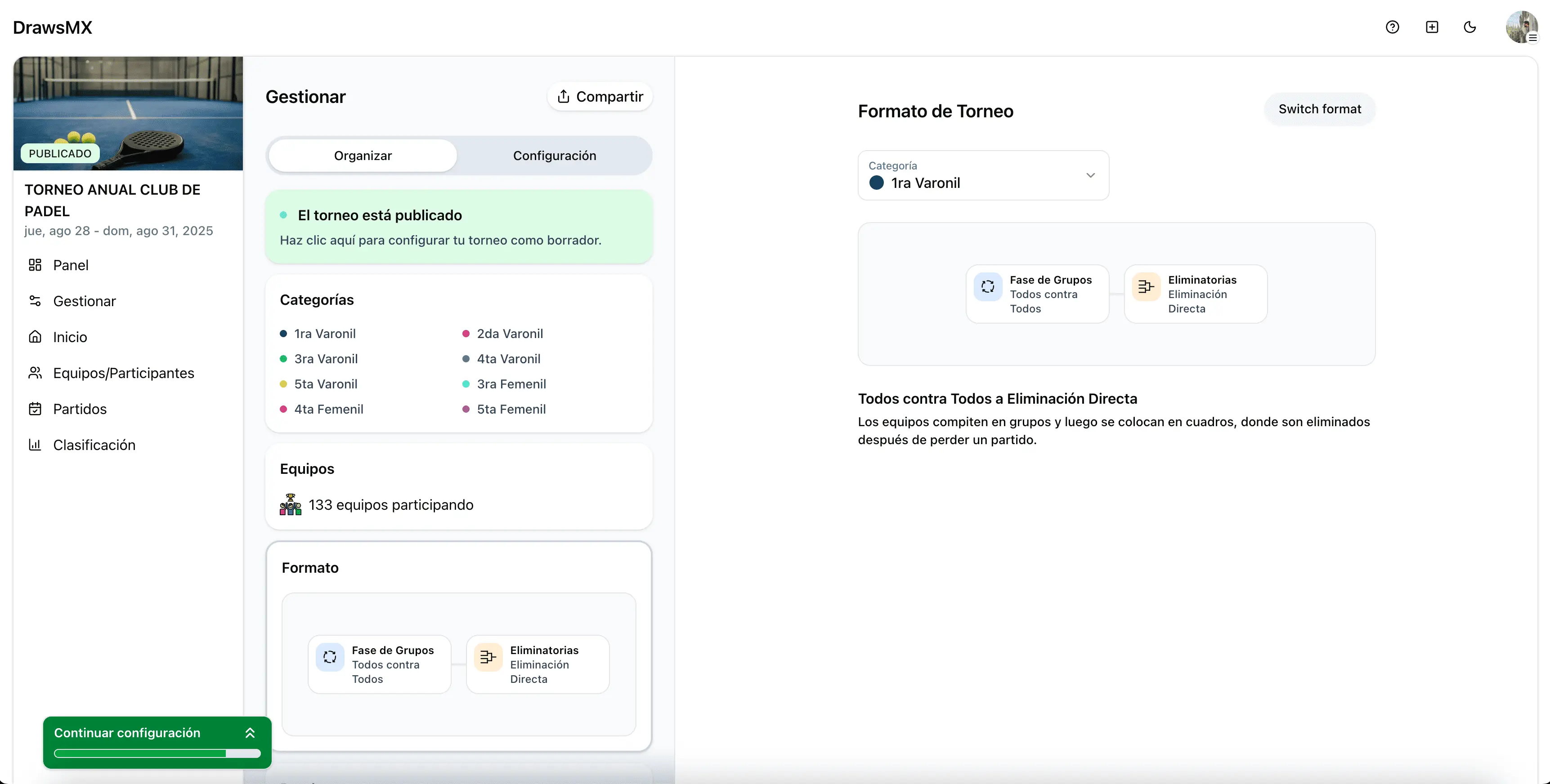Click Fase de Grupos icon in Formato card
This screenshot has height=784, width=1550.
pyautogui.click(x=330, y=656)
